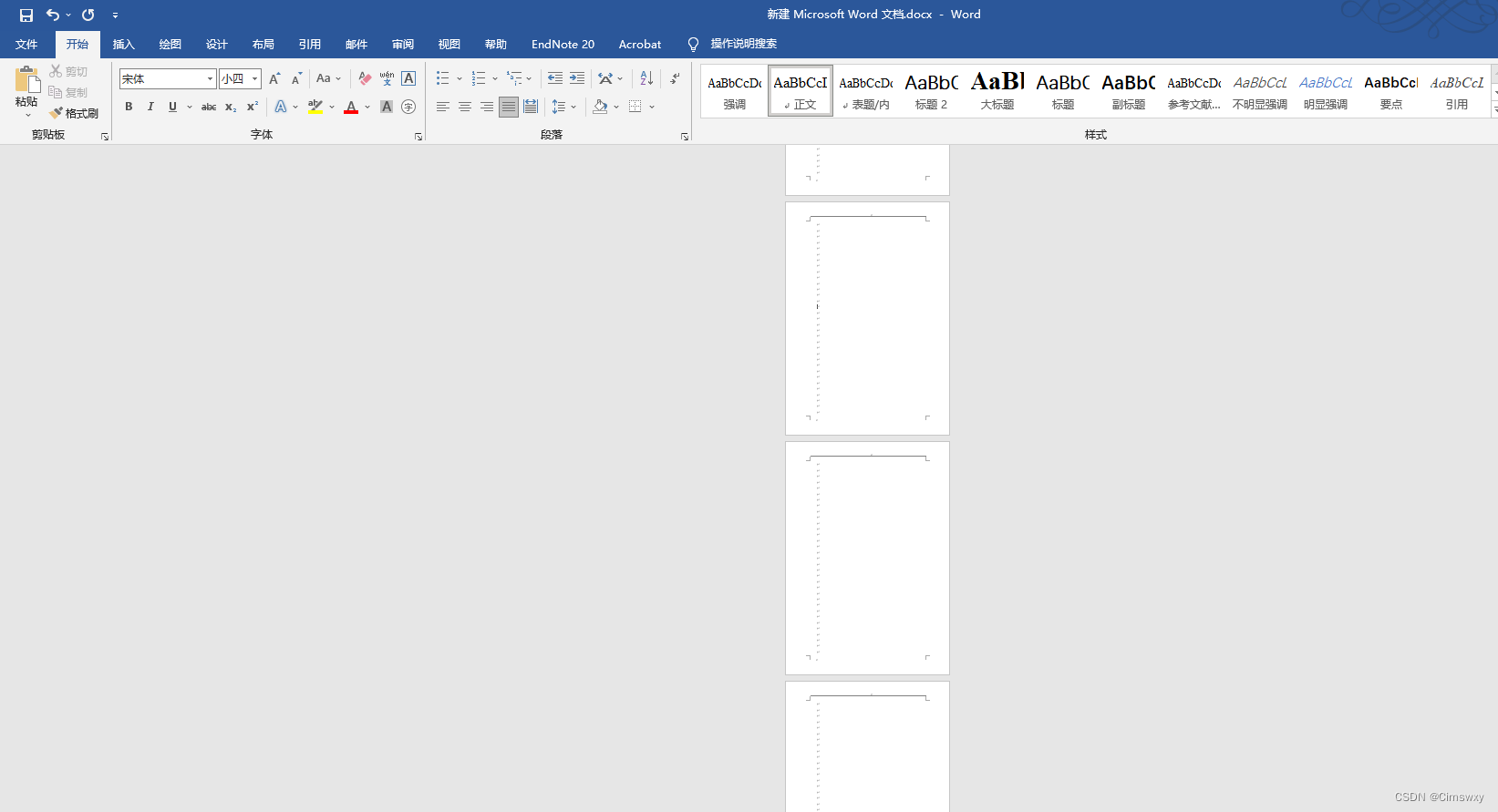Viewport: 1498px width, 812px height.
Task: Apply distributed alignment
Action: pos(531,107)
